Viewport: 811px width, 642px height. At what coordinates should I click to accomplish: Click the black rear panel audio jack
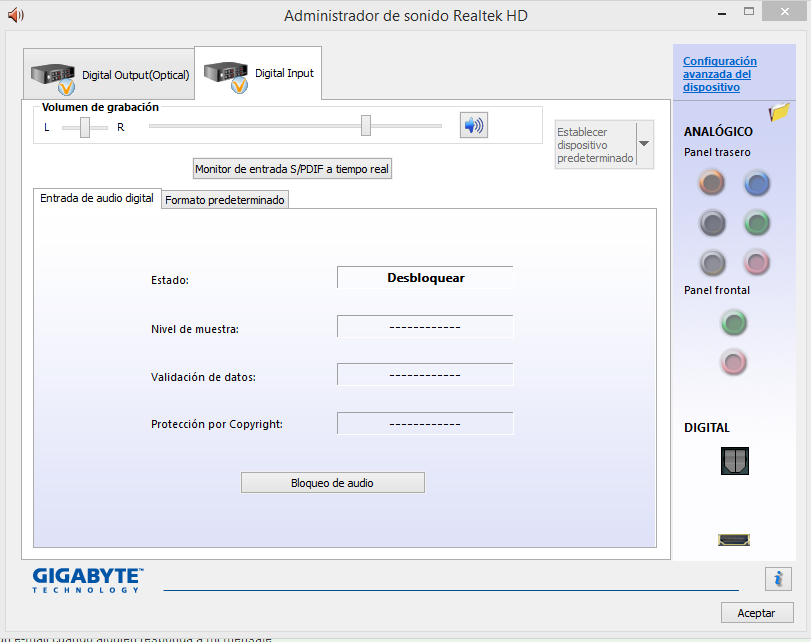[x=712, y=223]
